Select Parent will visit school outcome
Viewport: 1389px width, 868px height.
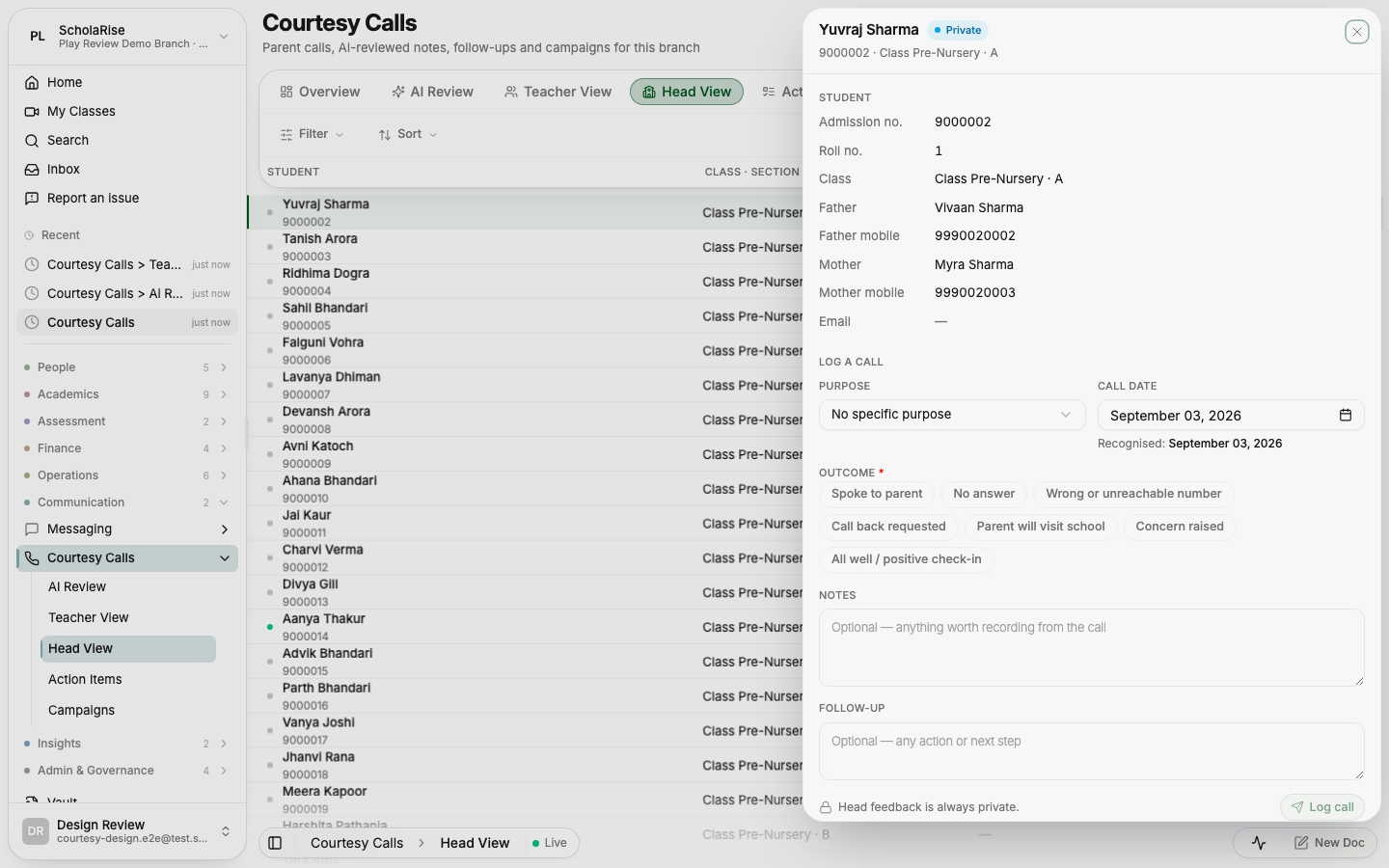click(1041, 527)
